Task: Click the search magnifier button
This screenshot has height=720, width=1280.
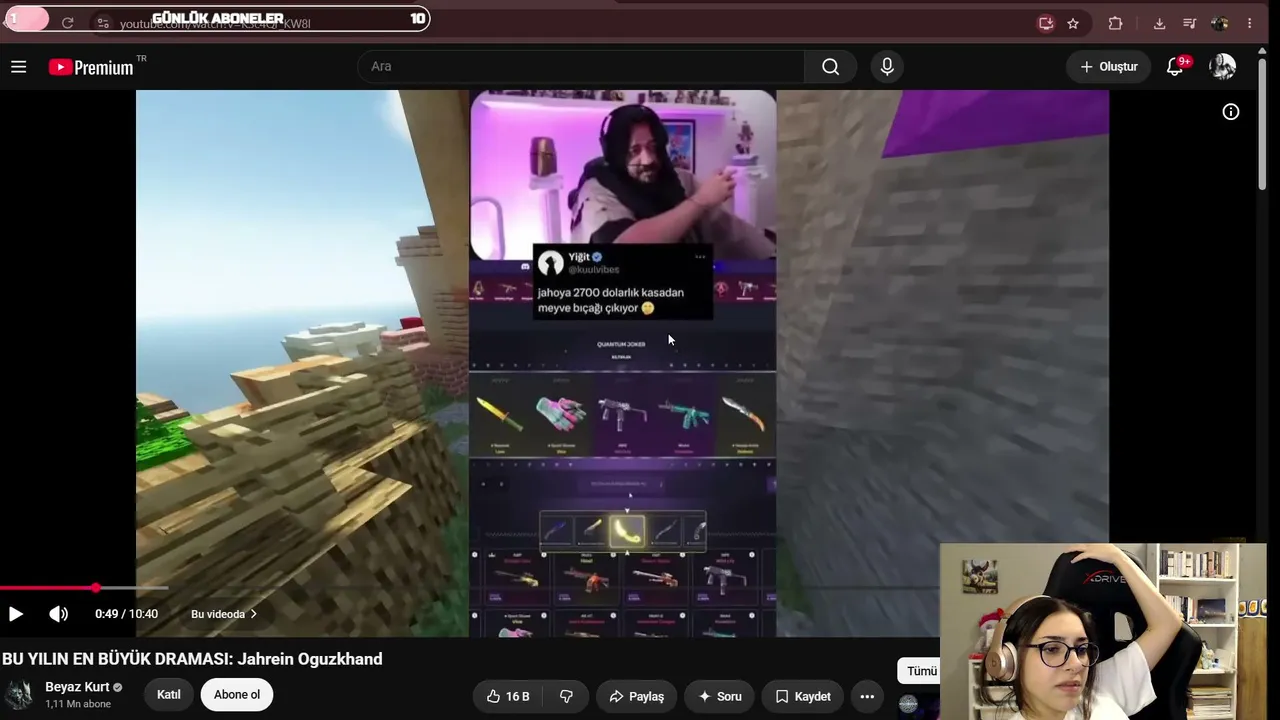Action: click(x=830, y=67)
